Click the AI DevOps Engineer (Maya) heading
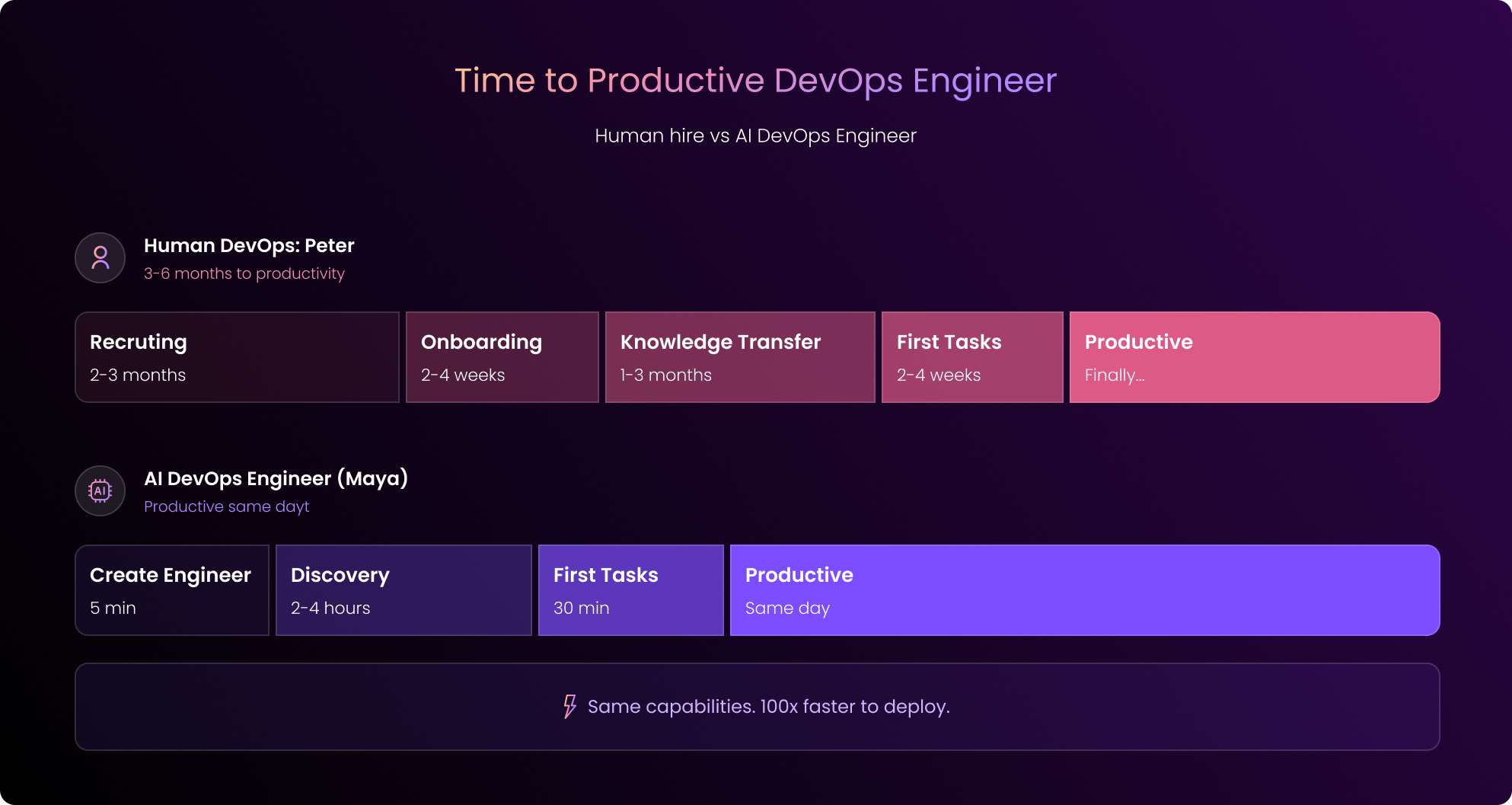1512x805 pixels. point(276,478)
